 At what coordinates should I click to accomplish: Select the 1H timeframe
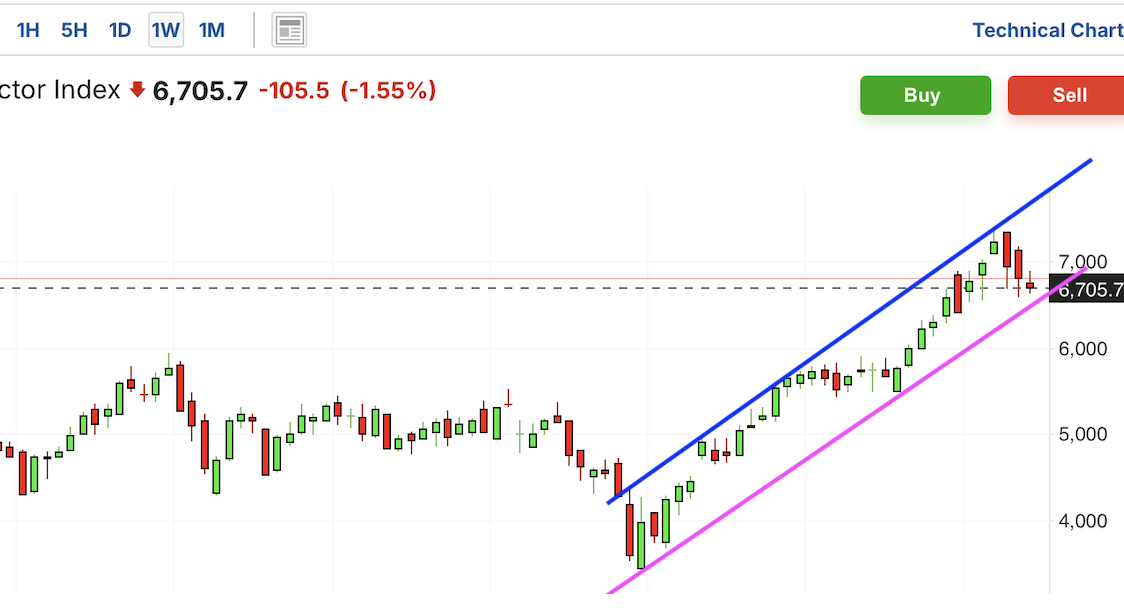[x=28, y=30]
